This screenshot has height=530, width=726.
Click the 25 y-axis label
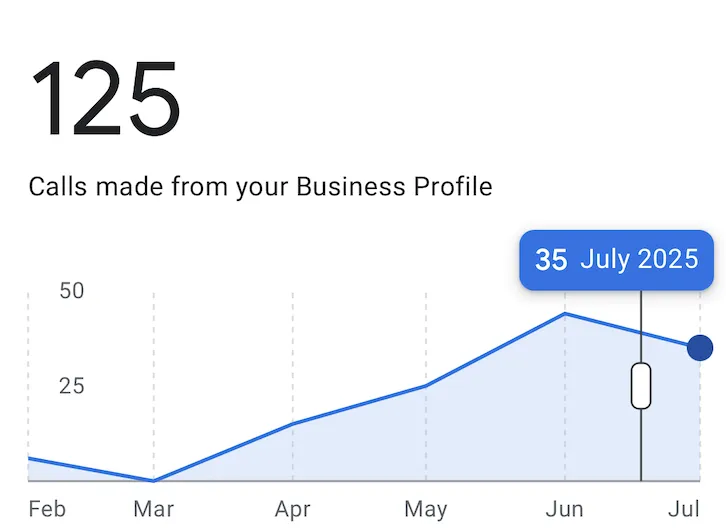coord(72,386)
